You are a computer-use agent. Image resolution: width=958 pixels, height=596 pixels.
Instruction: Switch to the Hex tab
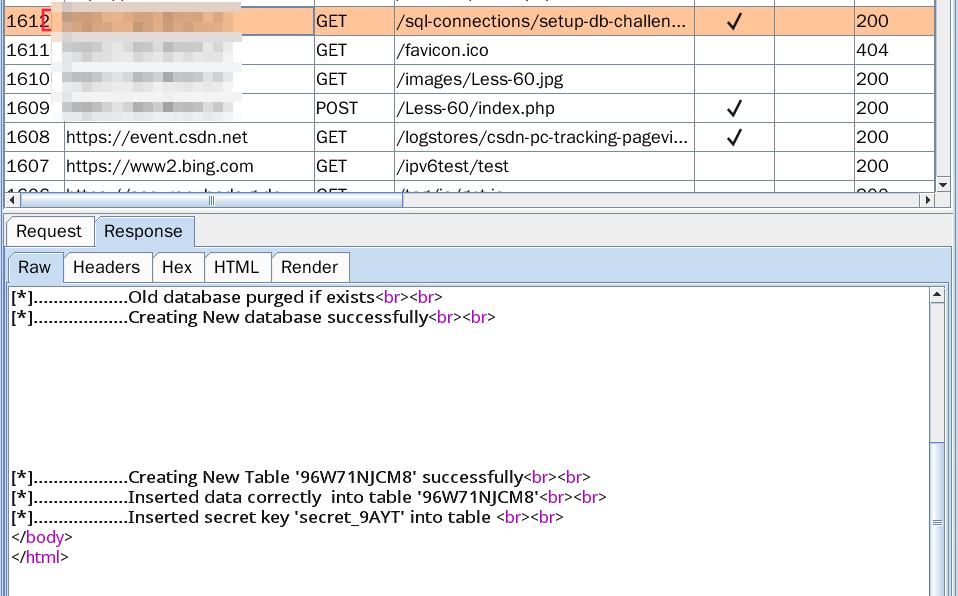177,268
